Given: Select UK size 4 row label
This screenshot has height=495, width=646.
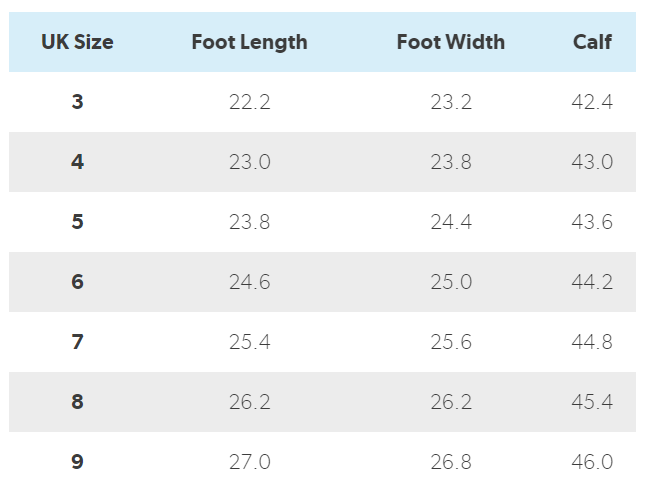Looking at the screenshot, I should point(77,162).
